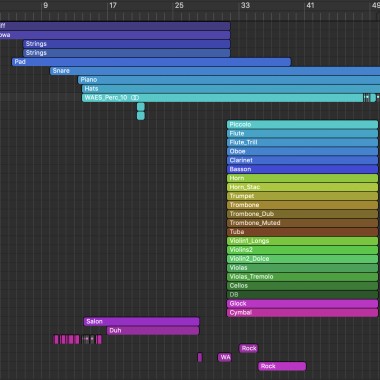Select the Violins2 region
Viewport: 380px width, 380px height.
(302, 250)
